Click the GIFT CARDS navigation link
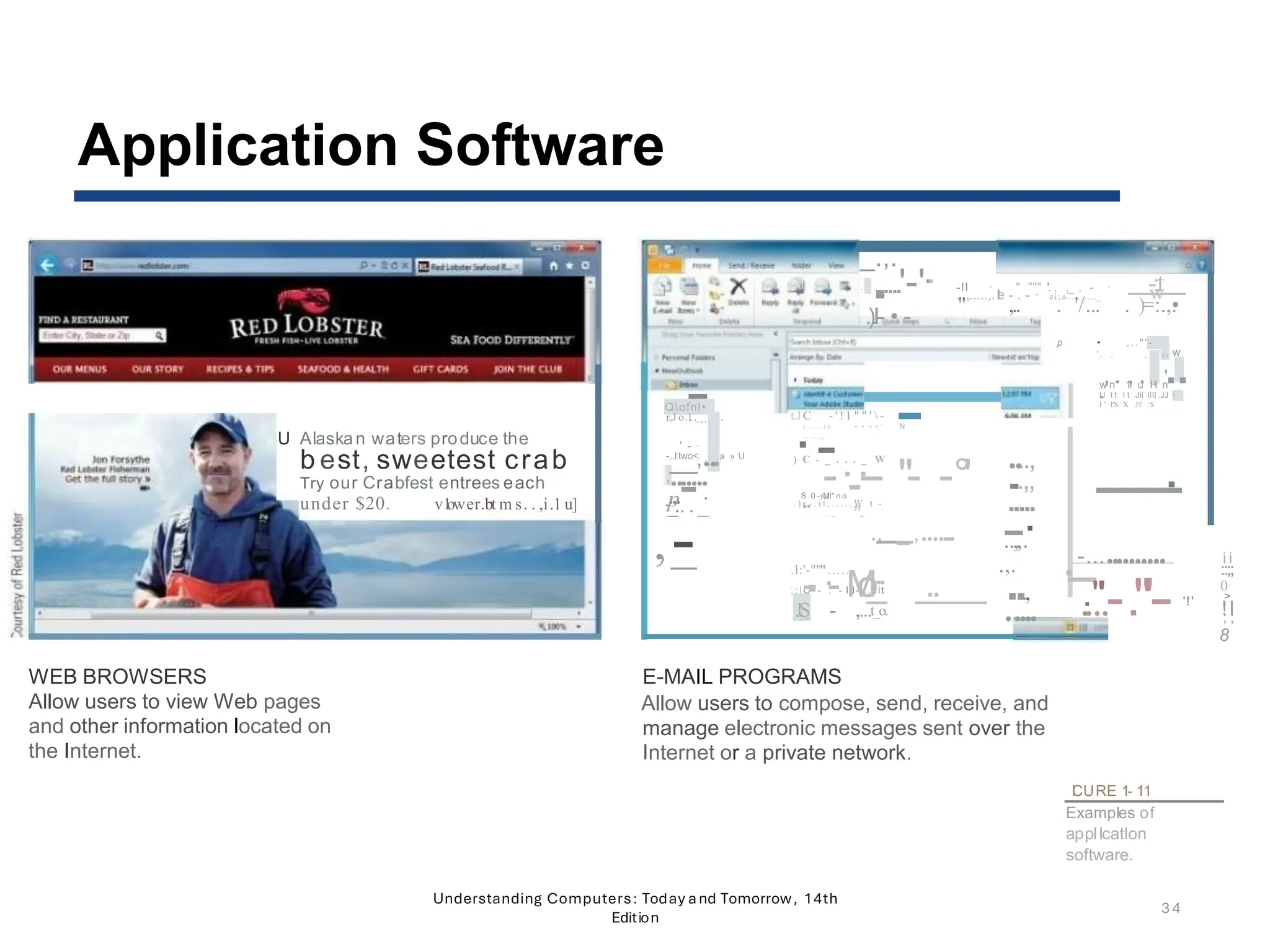Image resolution: width=1270 pixels, height=952 pixels. click(x=440, y=369)
